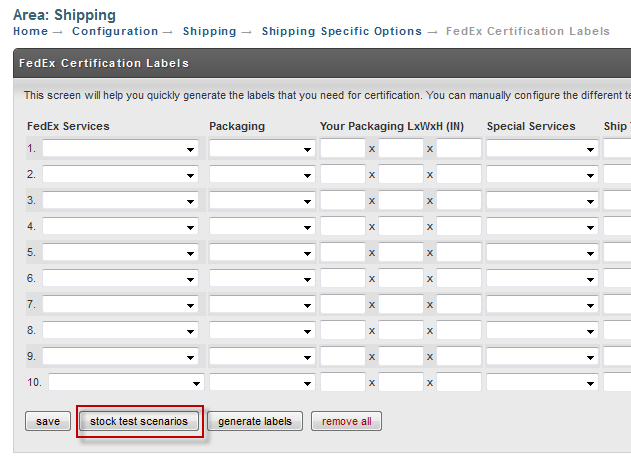Open Special Services dropdown in row 9
The width and height of the screenshot is (631, 463).
pyautogui.click(x=542, y=356)
